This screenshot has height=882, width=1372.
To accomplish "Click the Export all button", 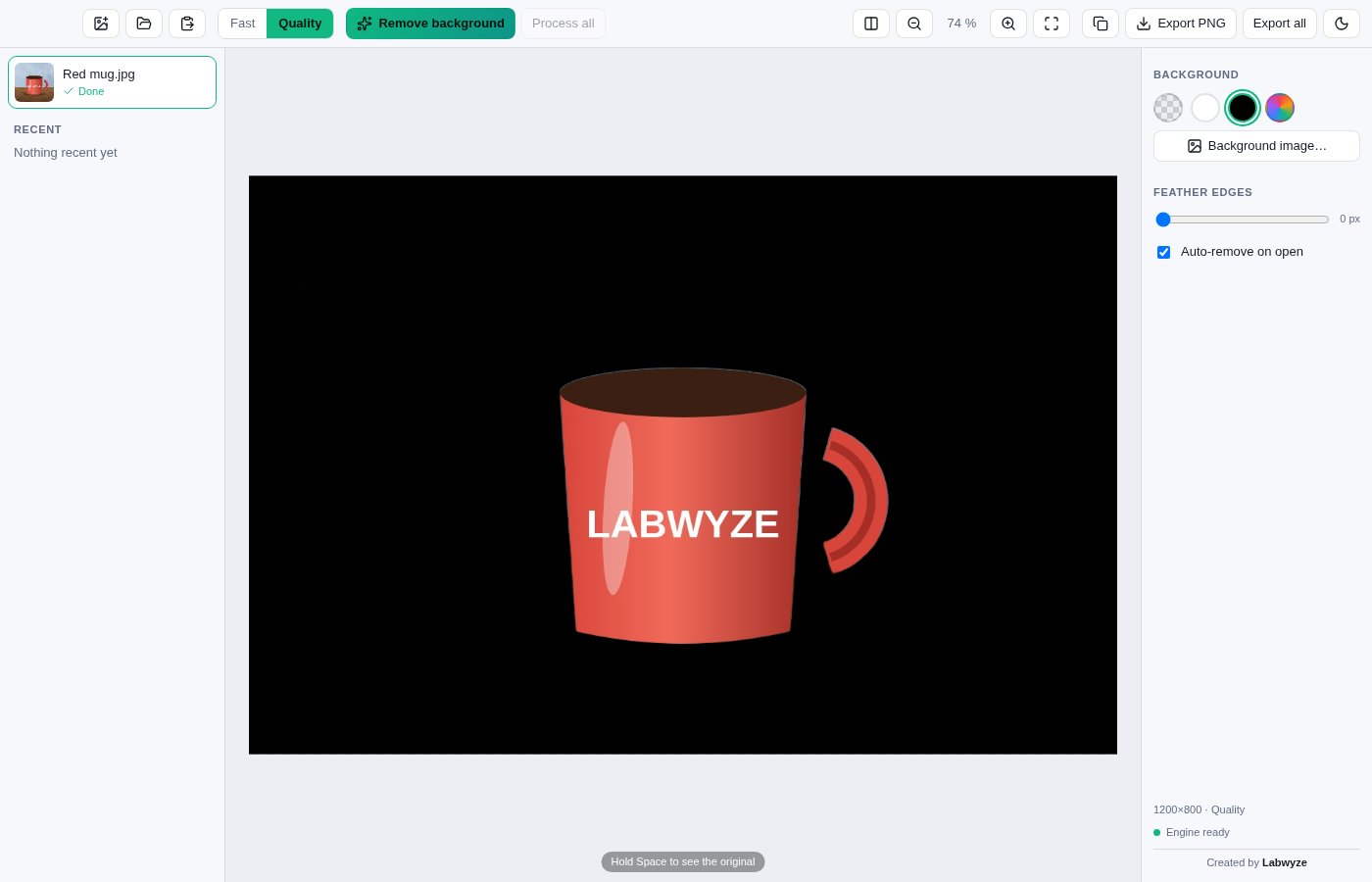I will tap(1280, 24).
